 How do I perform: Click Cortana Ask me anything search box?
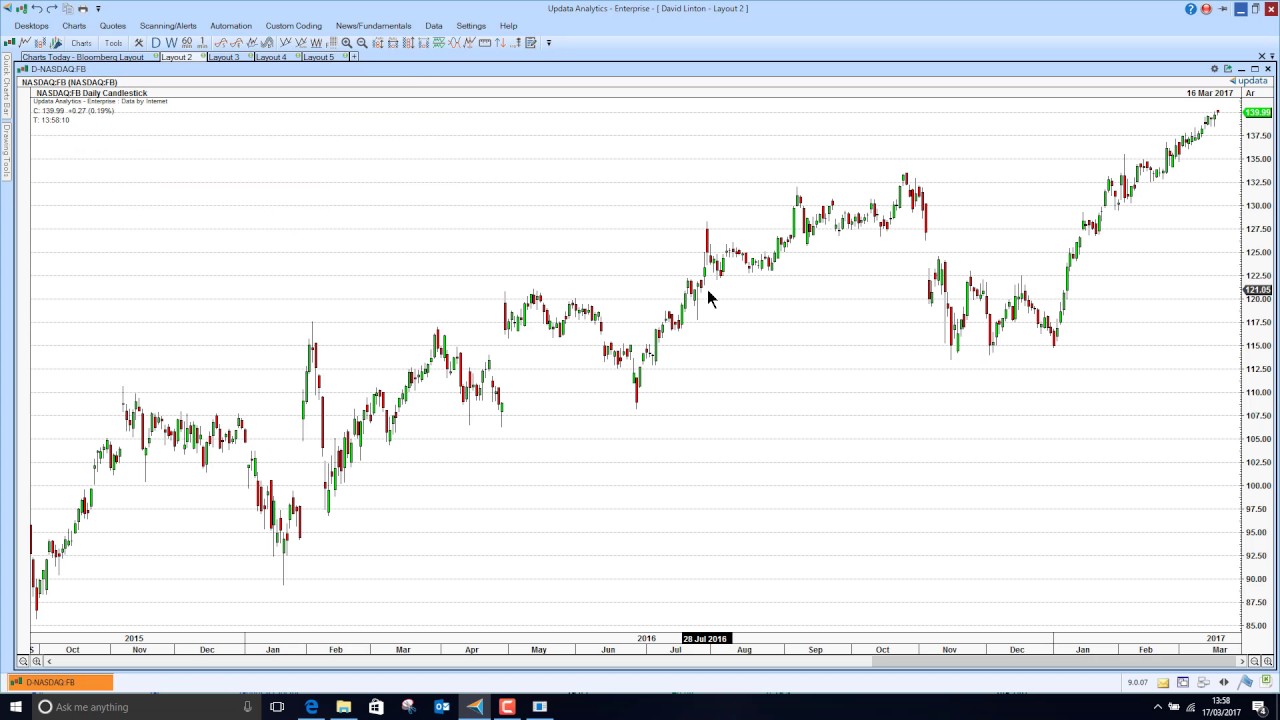point(145,707)
